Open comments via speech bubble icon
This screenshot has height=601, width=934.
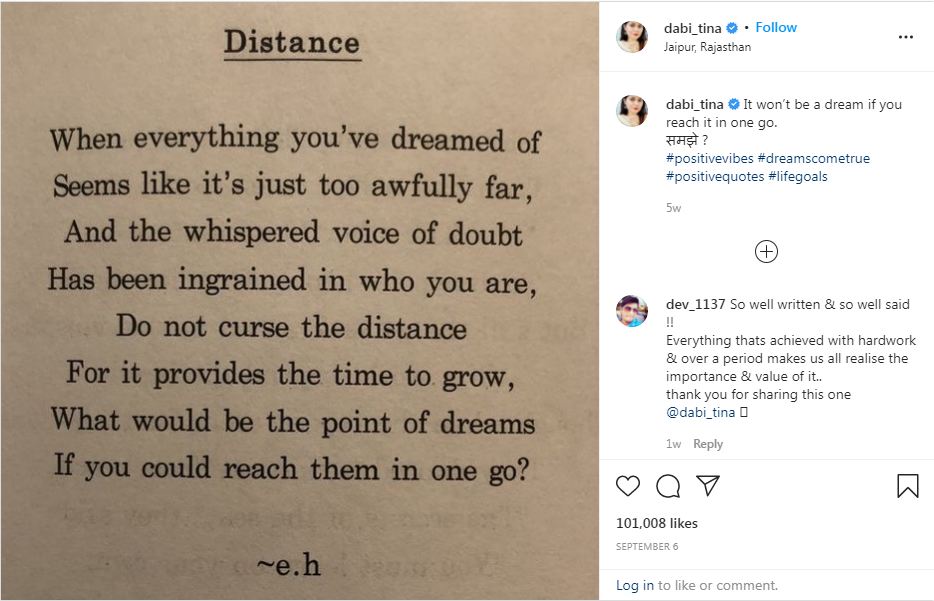click(x=668, y=486)
